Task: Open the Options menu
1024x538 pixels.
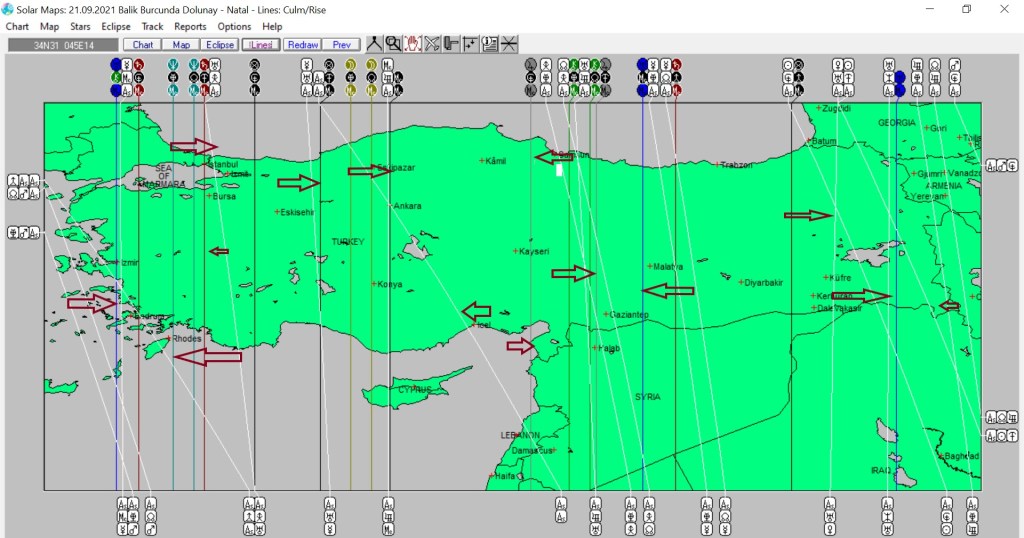Action: (x=234, y=26)
